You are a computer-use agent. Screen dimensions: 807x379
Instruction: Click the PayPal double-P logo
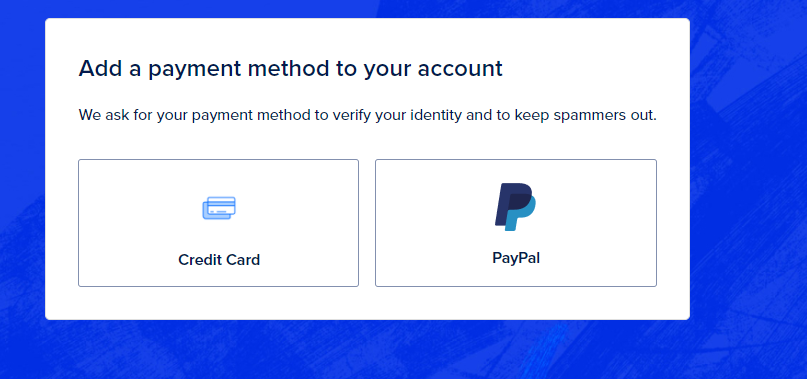(515, 206)
